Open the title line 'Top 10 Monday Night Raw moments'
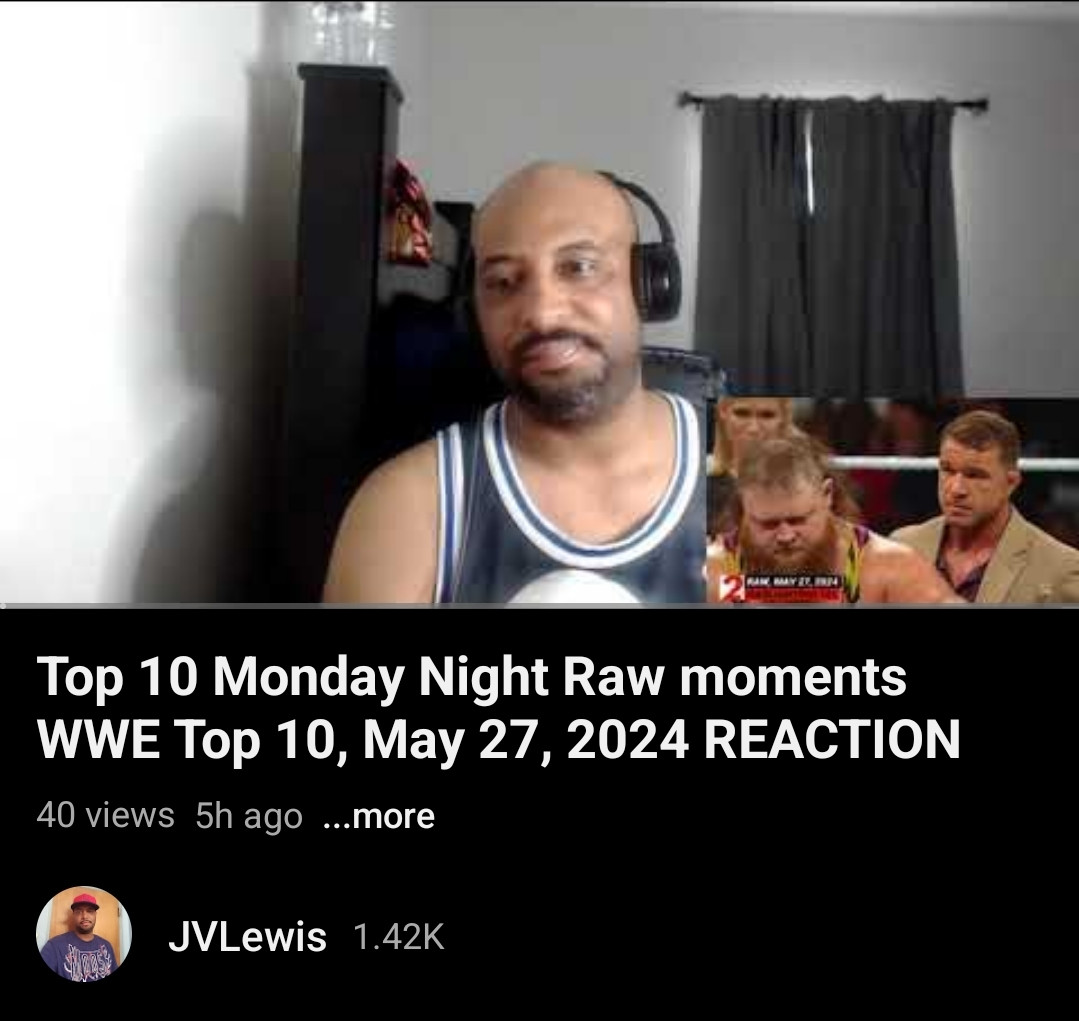The height and width of the screenshot is (1021, 1079). pyautogui.click(x=471, y=678)
